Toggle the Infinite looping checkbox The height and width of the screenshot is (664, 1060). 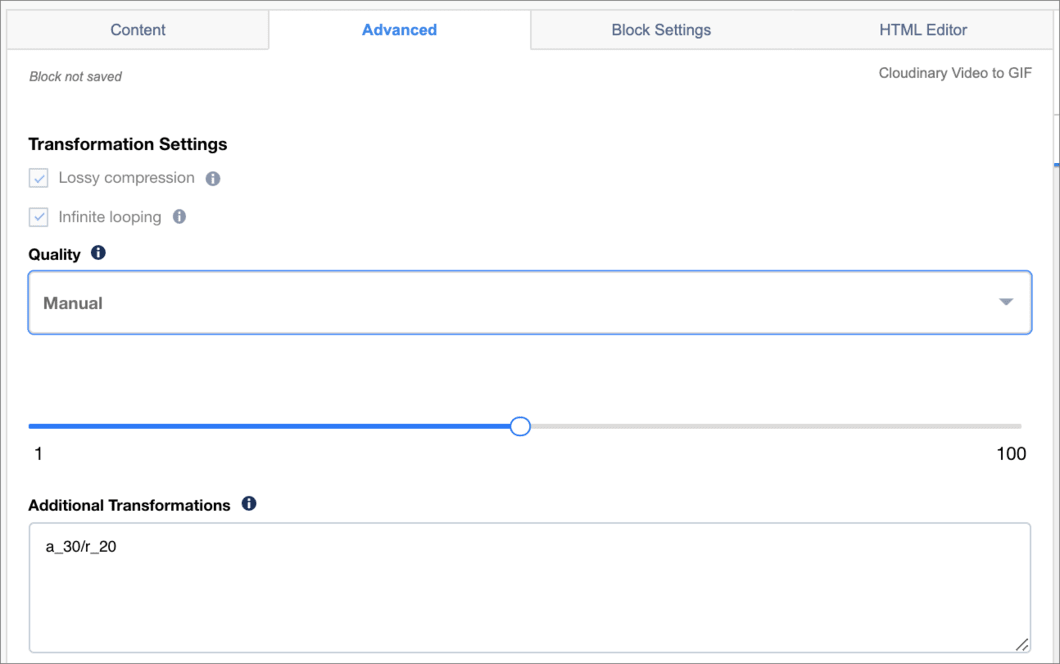(x=39, y=217)
